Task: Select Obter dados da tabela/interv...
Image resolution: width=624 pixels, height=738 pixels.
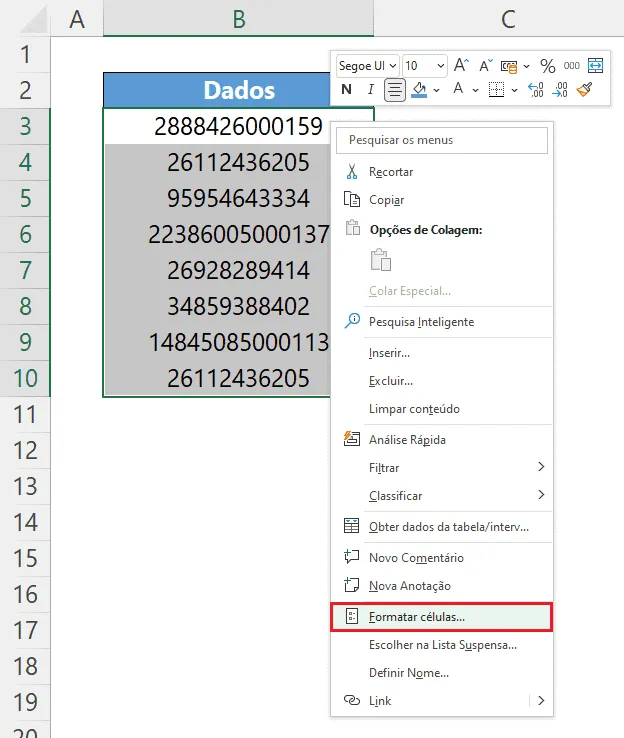Action: (448, 527)
